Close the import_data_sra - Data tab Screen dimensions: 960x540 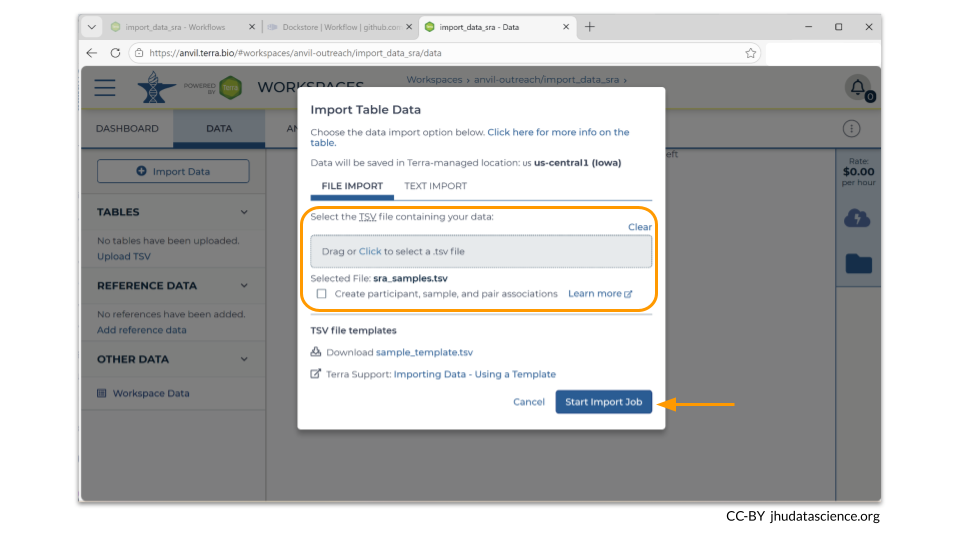click(x=566, y=27)
